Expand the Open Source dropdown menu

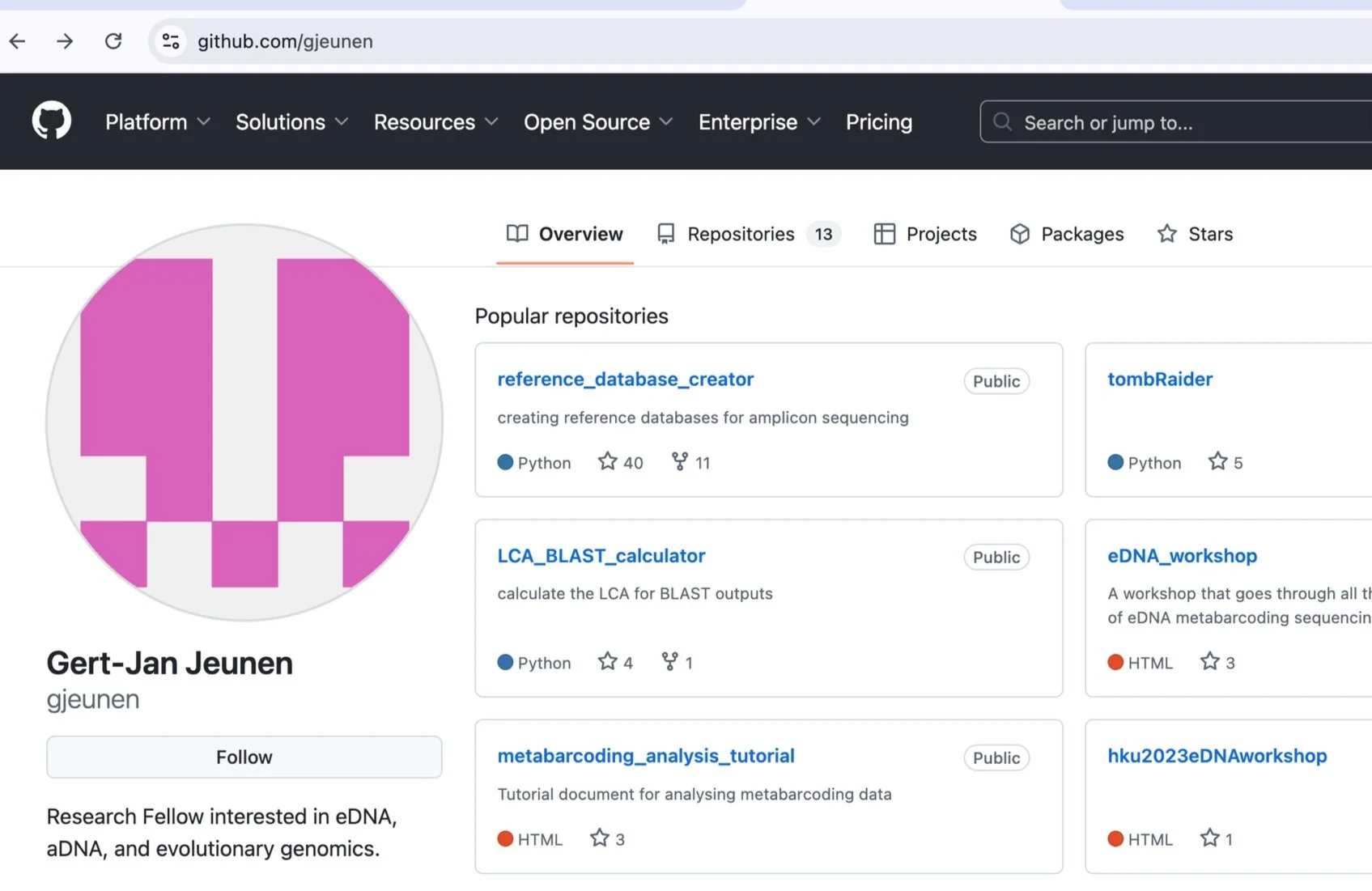(x=598, y=122)
